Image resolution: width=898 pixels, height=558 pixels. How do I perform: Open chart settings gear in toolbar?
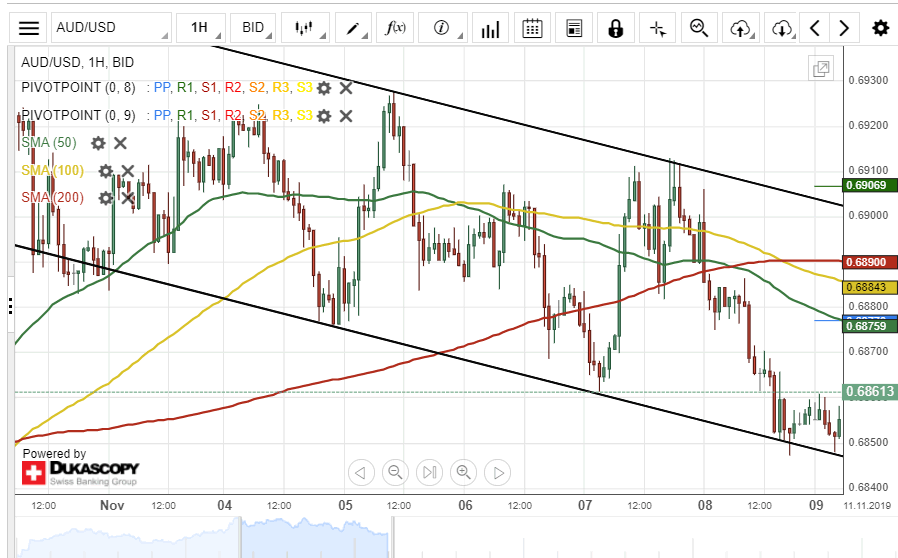coord(880,27)
